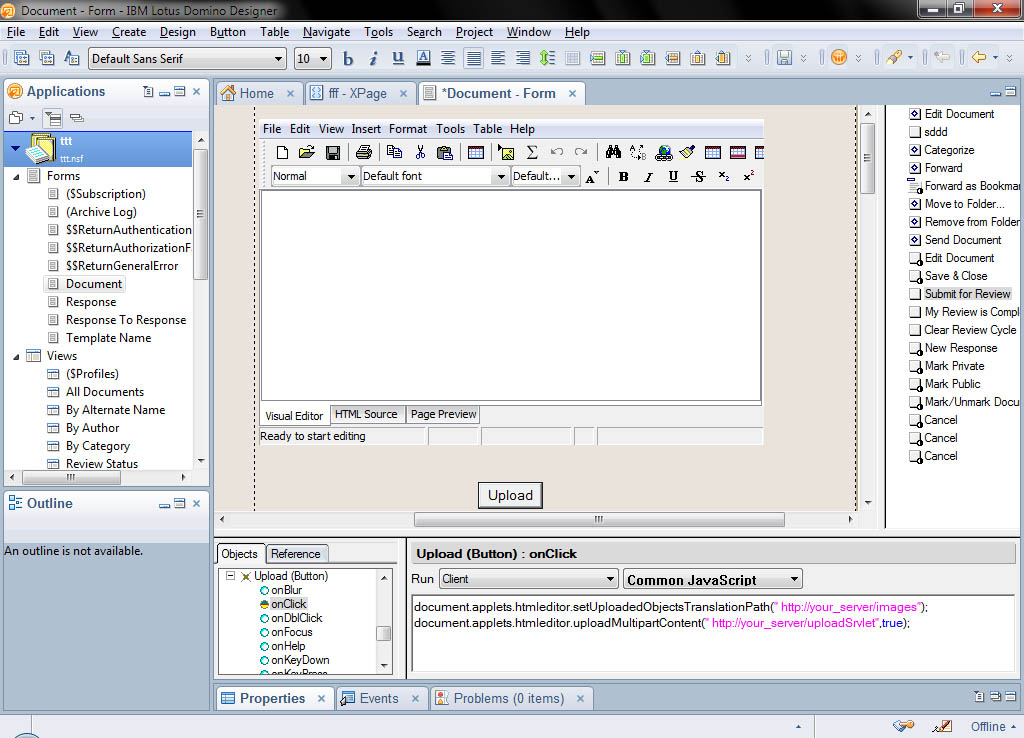
Task: Click the Paste clipboard icon in the editor
Action: 445,152
